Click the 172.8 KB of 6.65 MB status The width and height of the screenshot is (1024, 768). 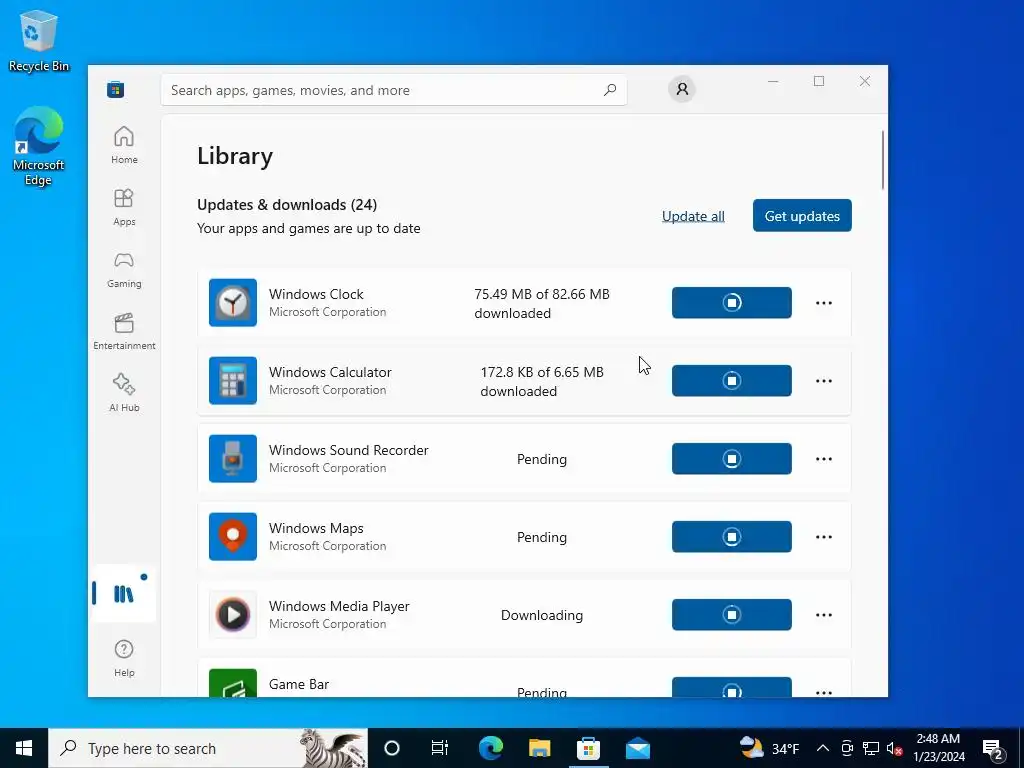541,381
